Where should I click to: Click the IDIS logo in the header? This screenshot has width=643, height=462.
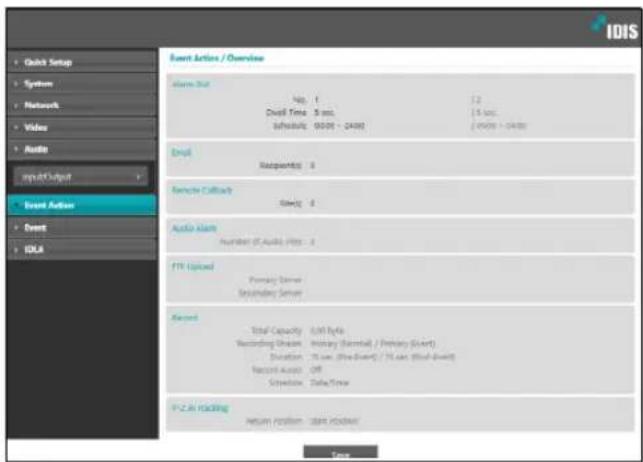click(615, 28)
